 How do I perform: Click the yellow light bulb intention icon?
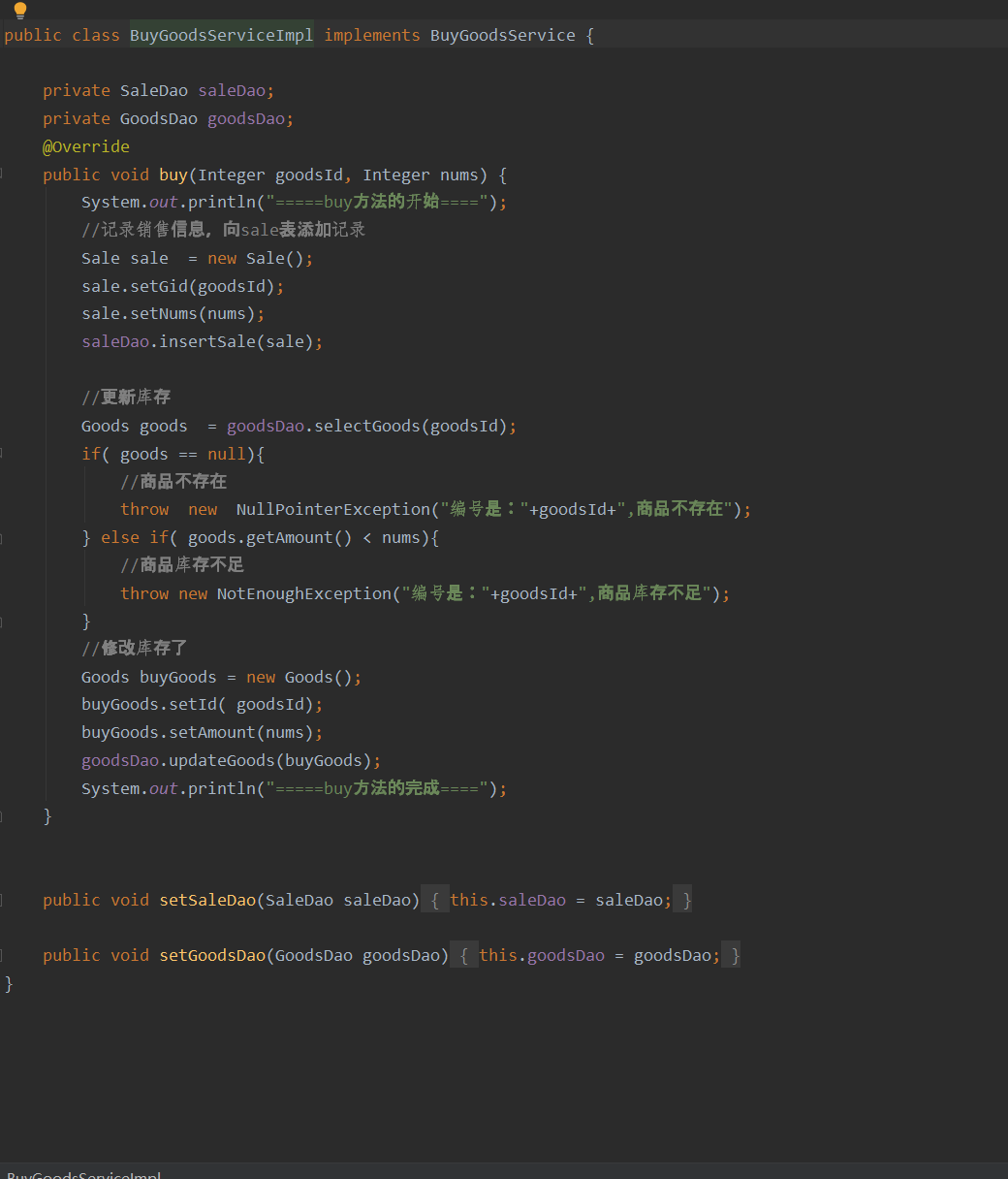pyautogui.click(x=19, y=11)
